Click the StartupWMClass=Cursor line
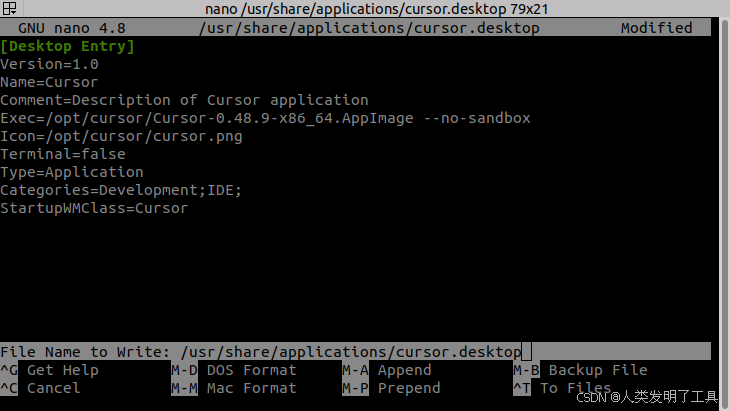The width and height of the screenshot is (730, 411). [x=94, y=208]
